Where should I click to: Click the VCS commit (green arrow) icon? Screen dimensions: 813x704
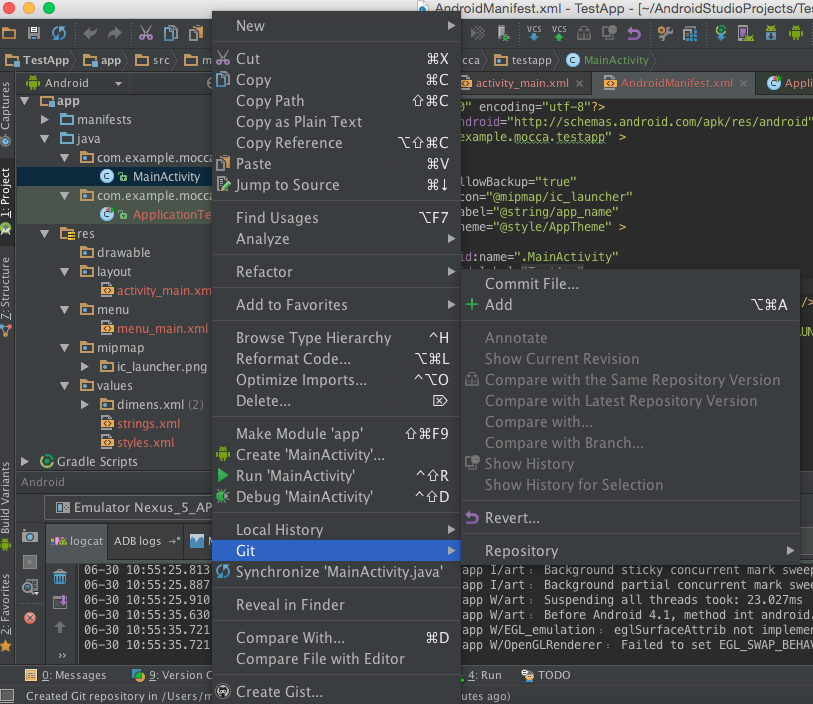[559, 33]
